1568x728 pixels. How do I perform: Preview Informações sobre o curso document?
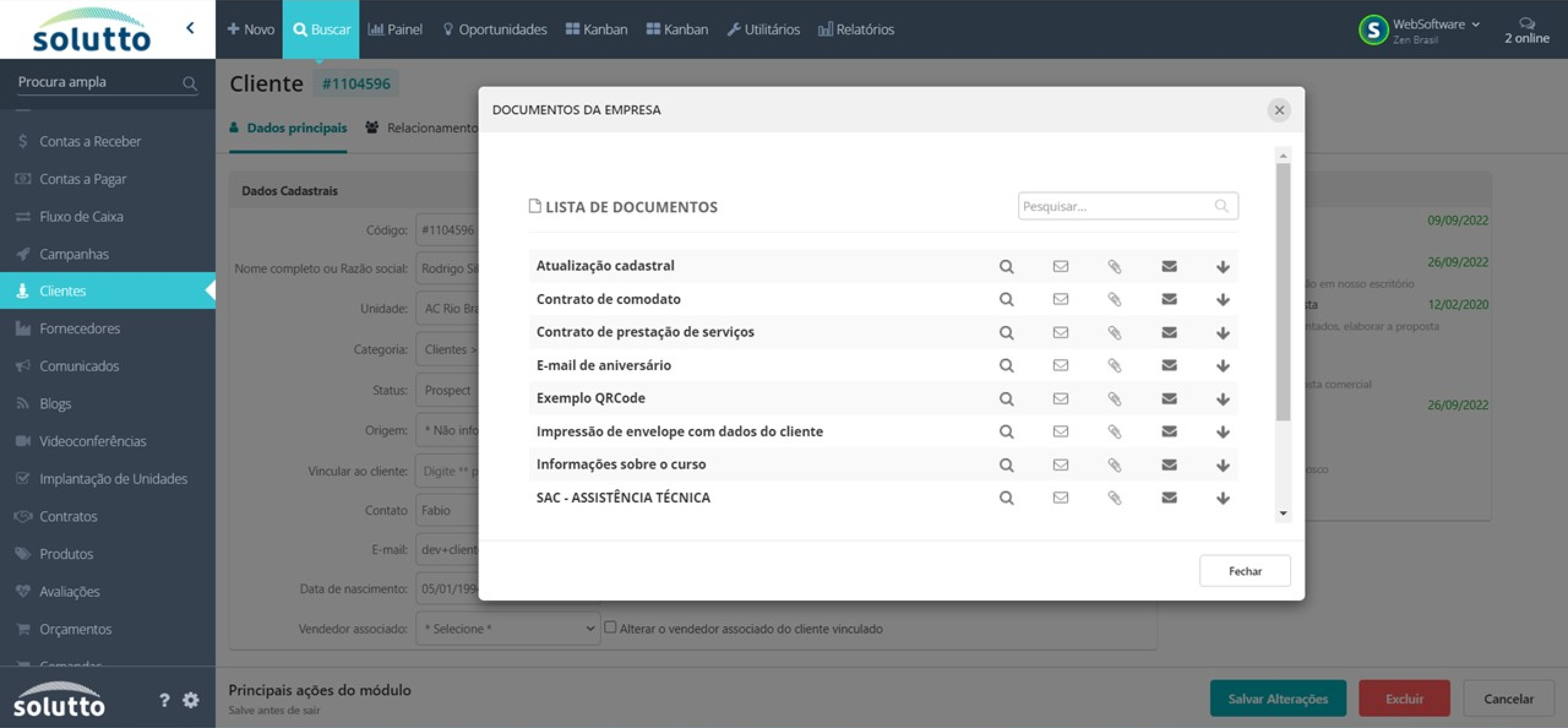tap(1006, 465)
